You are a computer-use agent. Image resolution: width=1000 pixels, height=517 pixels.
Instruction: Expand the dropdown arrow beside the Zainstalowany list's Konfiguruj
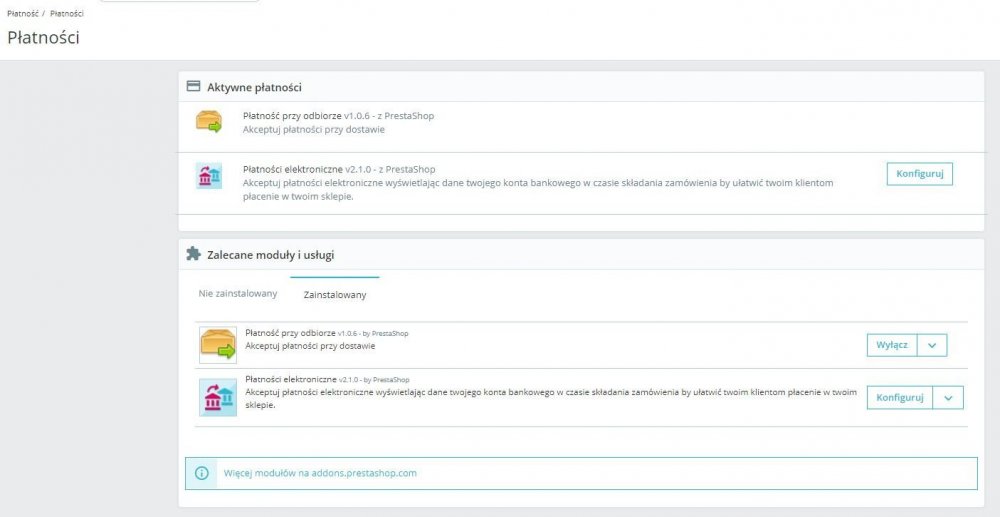(x=948, y=397)
